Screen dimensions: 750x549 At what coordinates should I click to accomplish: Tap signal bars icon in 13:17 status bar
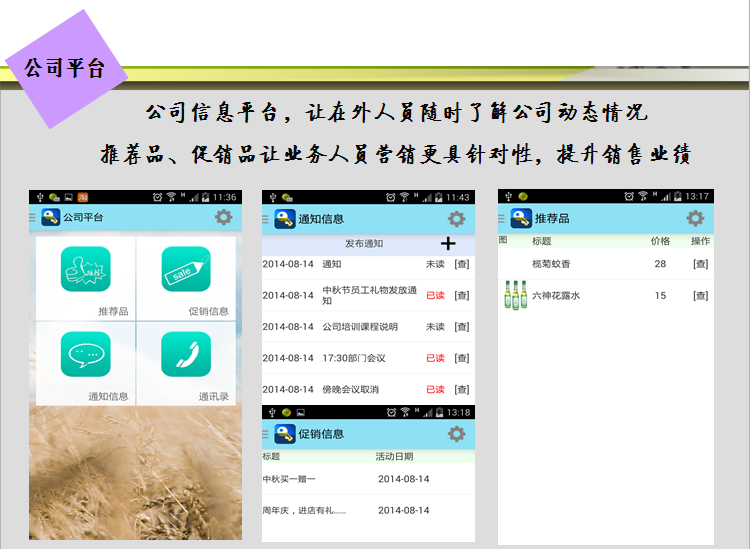point(666,197)
